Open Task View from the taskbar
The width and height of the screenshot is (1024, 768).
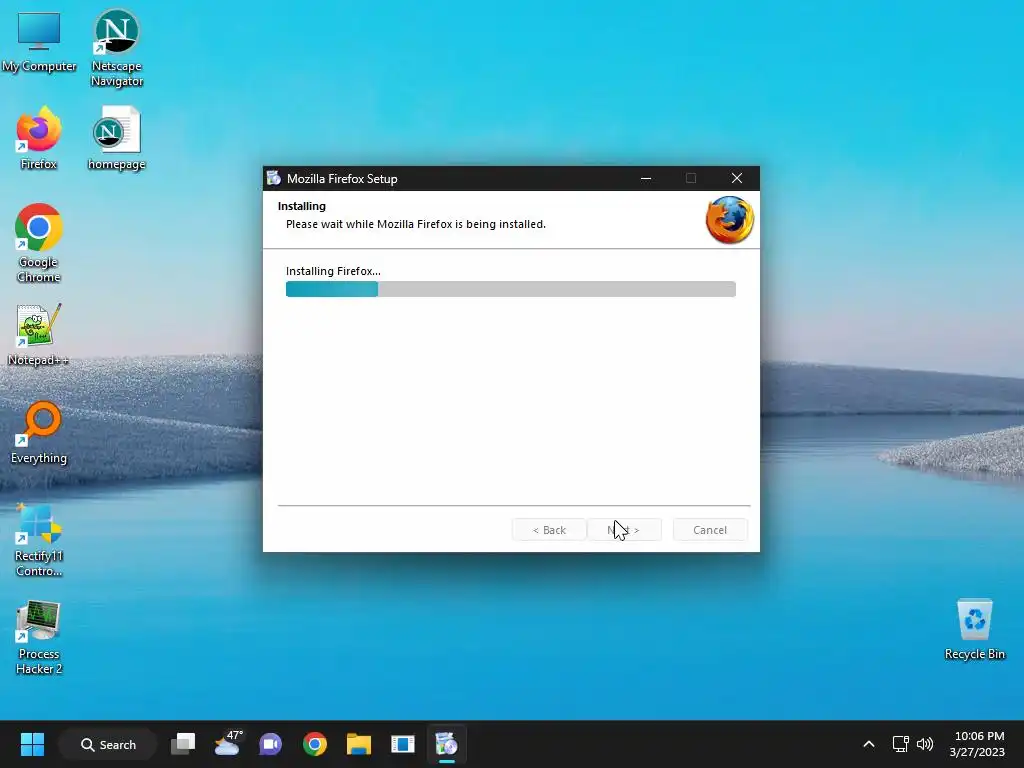click(183, 744)
